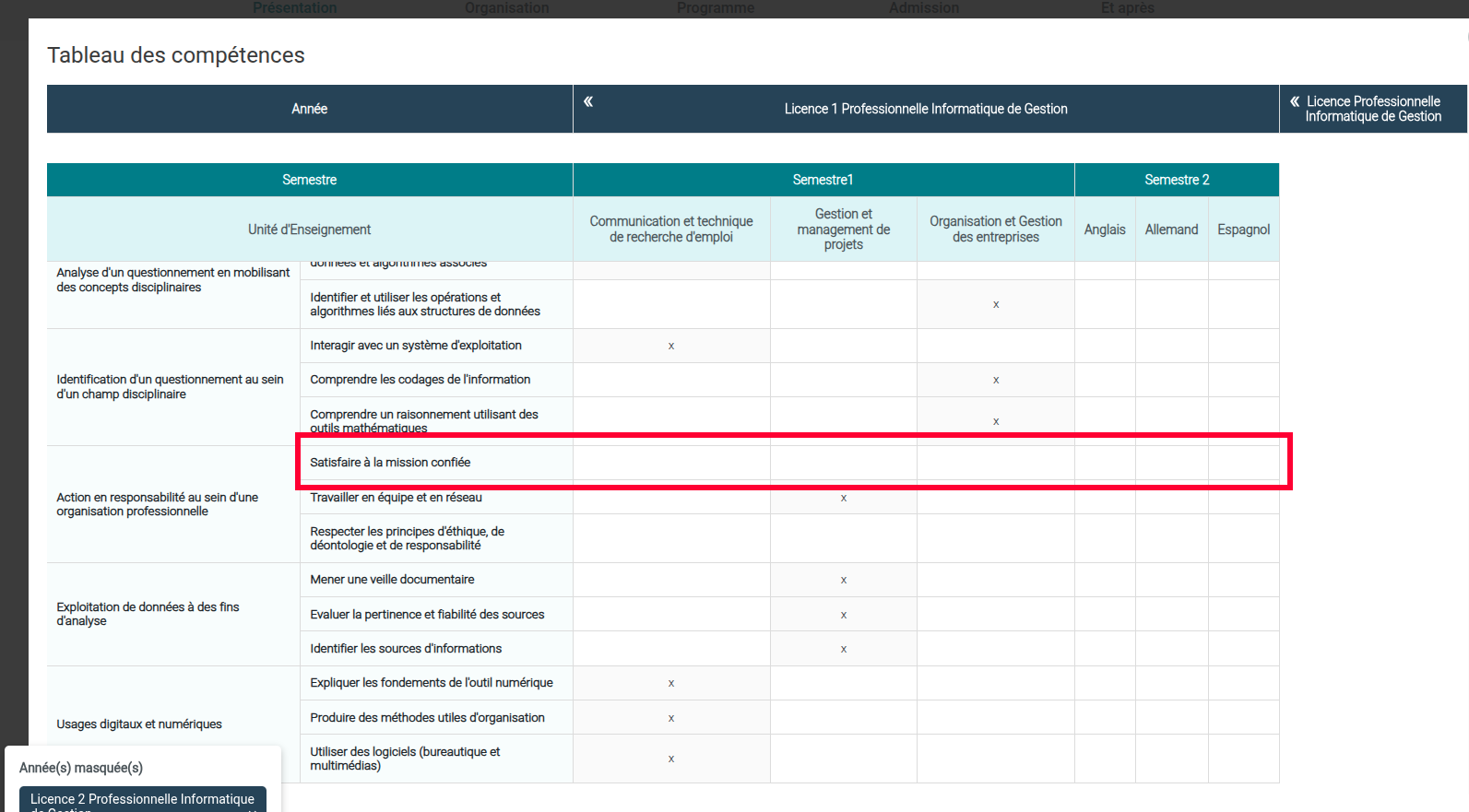Click the Licence 1 Professionnelle Informatique de Gestion title

925,109
